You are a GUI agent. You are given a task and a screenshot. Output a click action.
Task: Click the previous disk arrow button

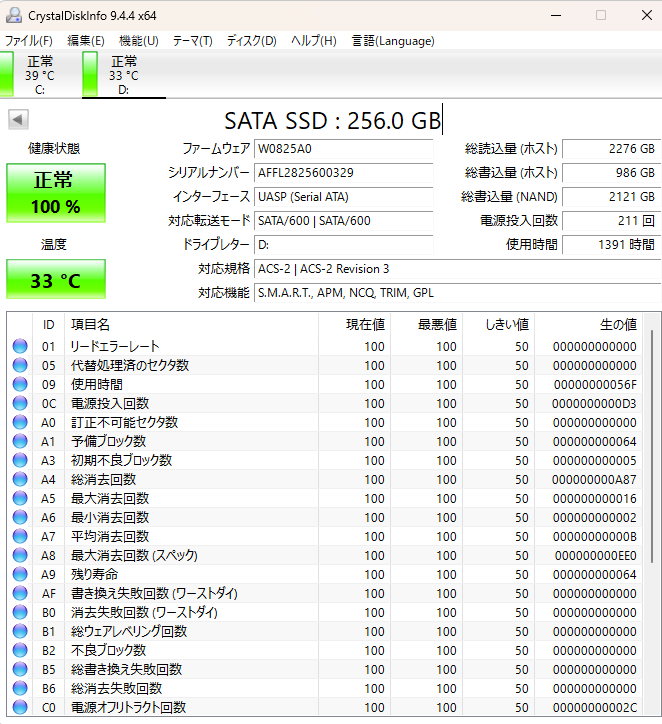point(18,120)
